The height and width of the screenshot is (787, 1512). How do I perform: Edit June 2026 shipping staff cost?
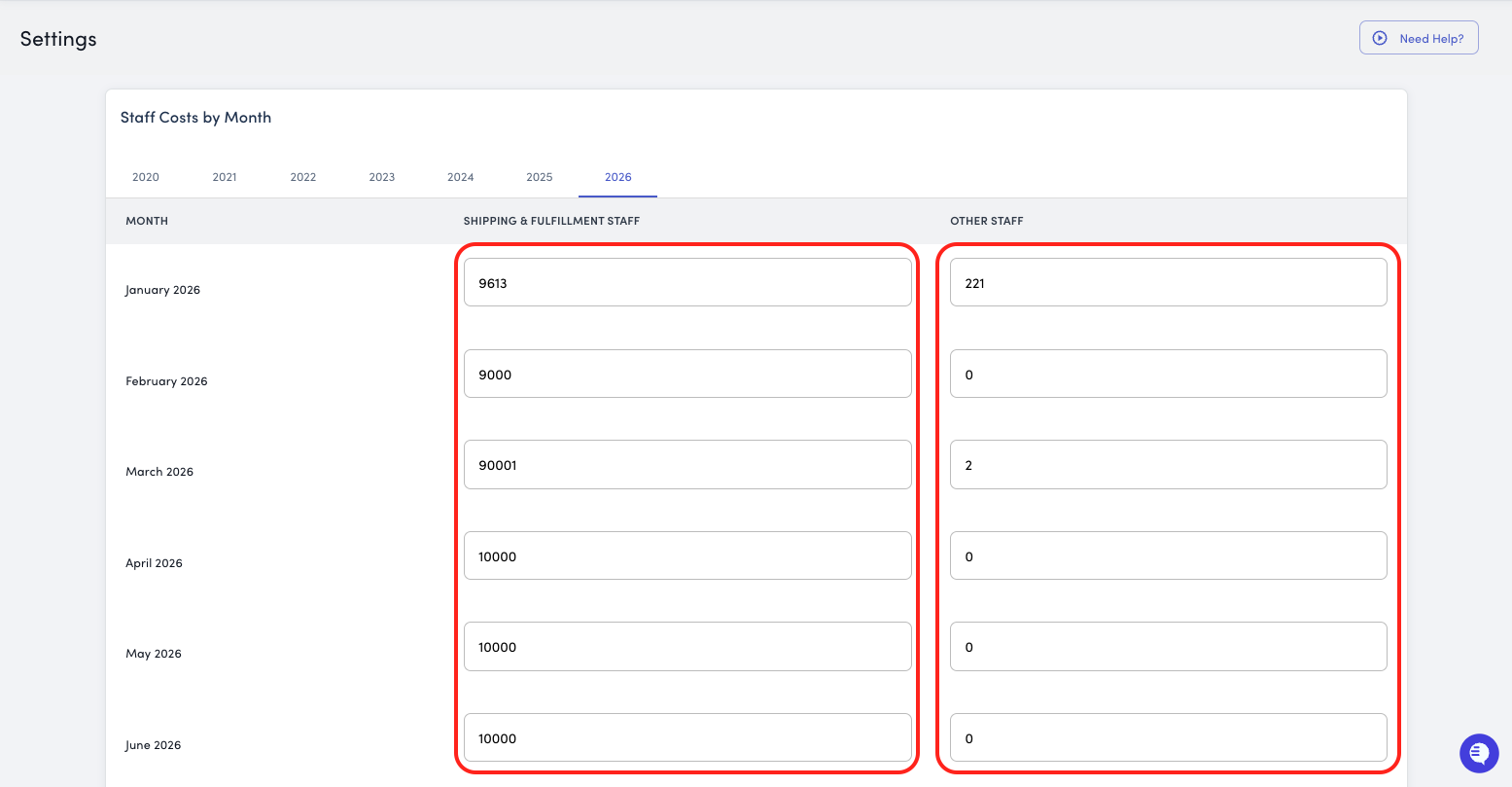click(x=687, y=738)
